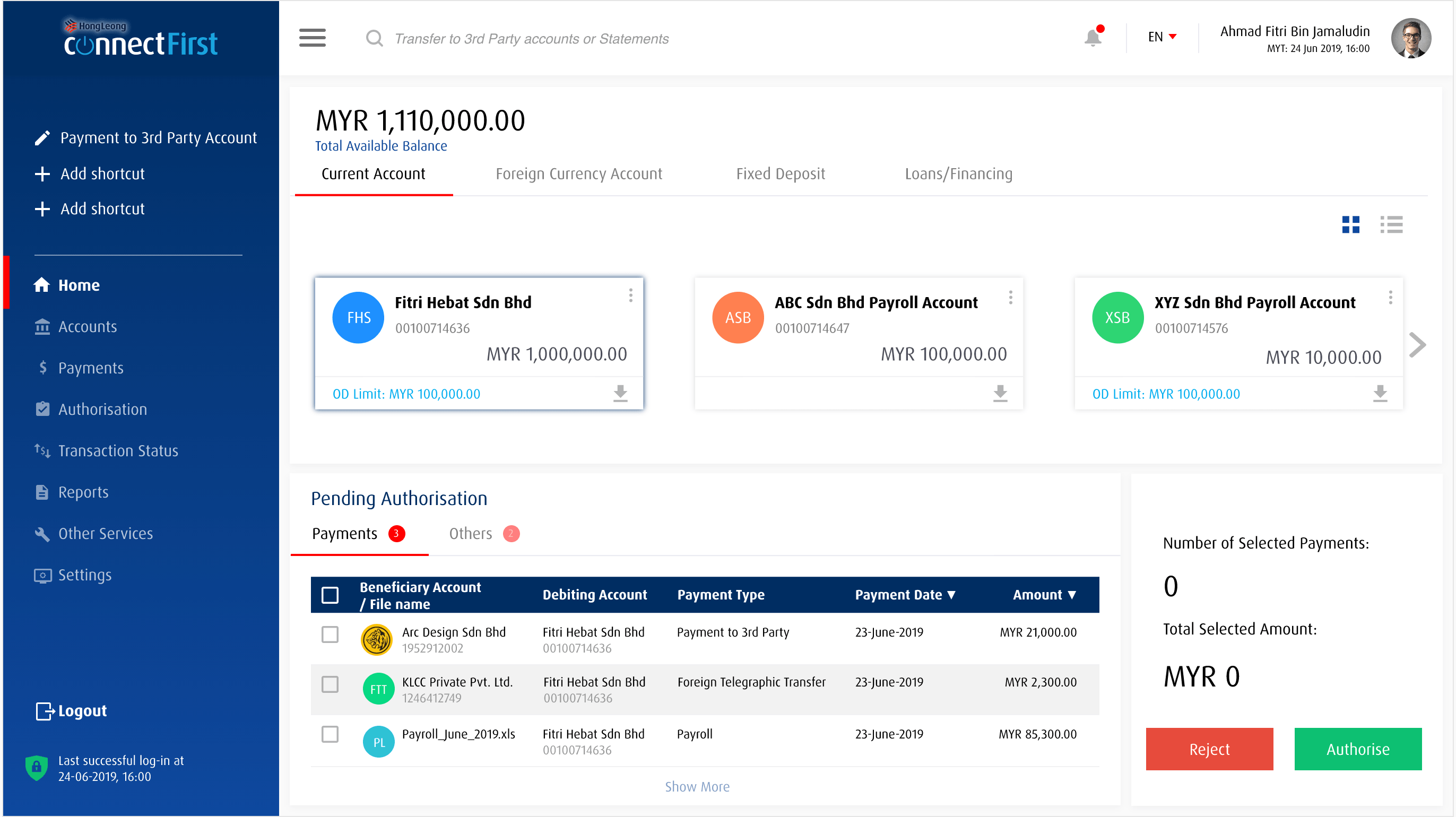The image size is (1456, 817).
Task: Show next account cards with right chevron
Action: (1417, 344)
